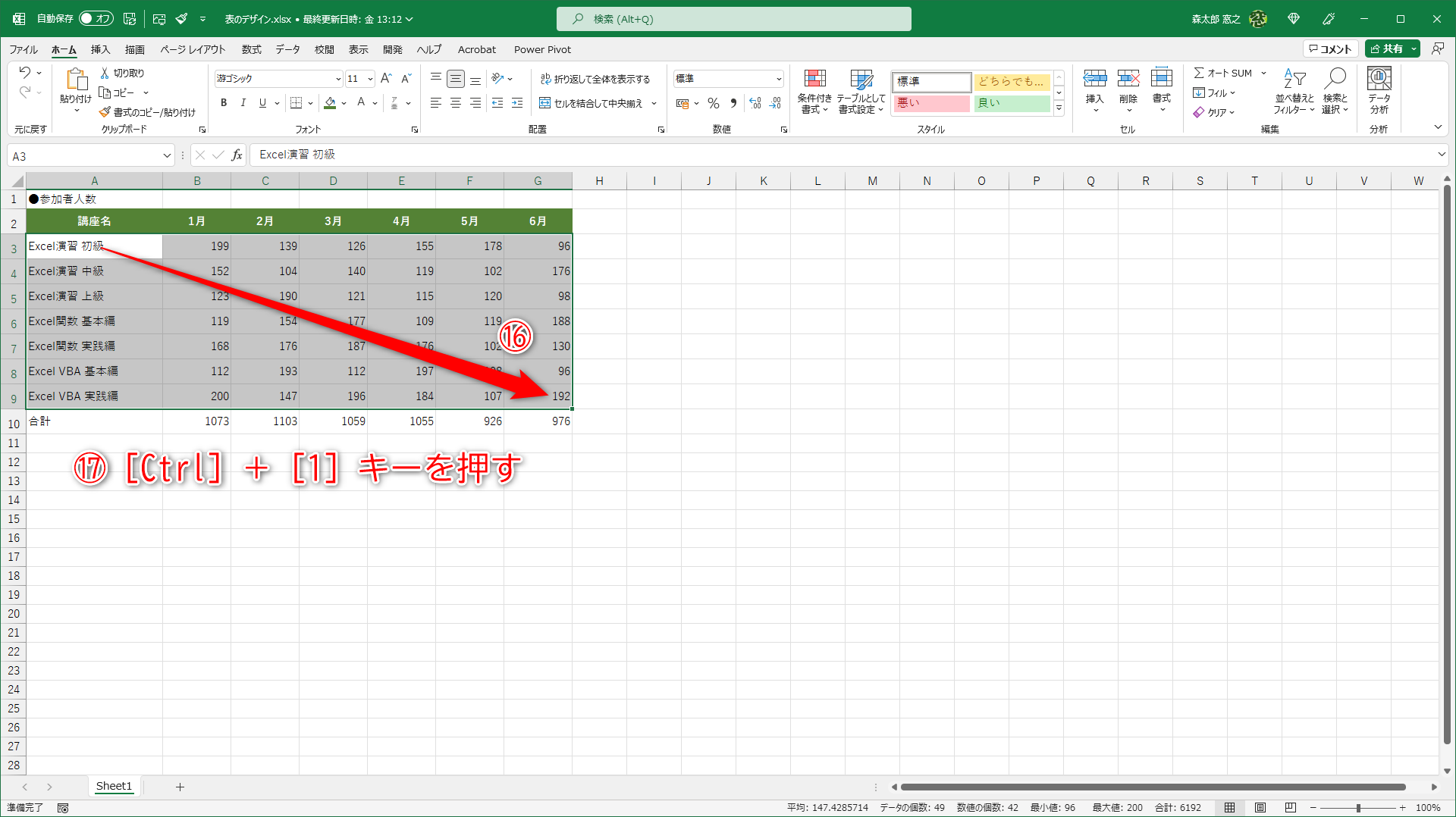
Task: Open Conditional Formatting (条件付き書式)
Action: (814, 91)
